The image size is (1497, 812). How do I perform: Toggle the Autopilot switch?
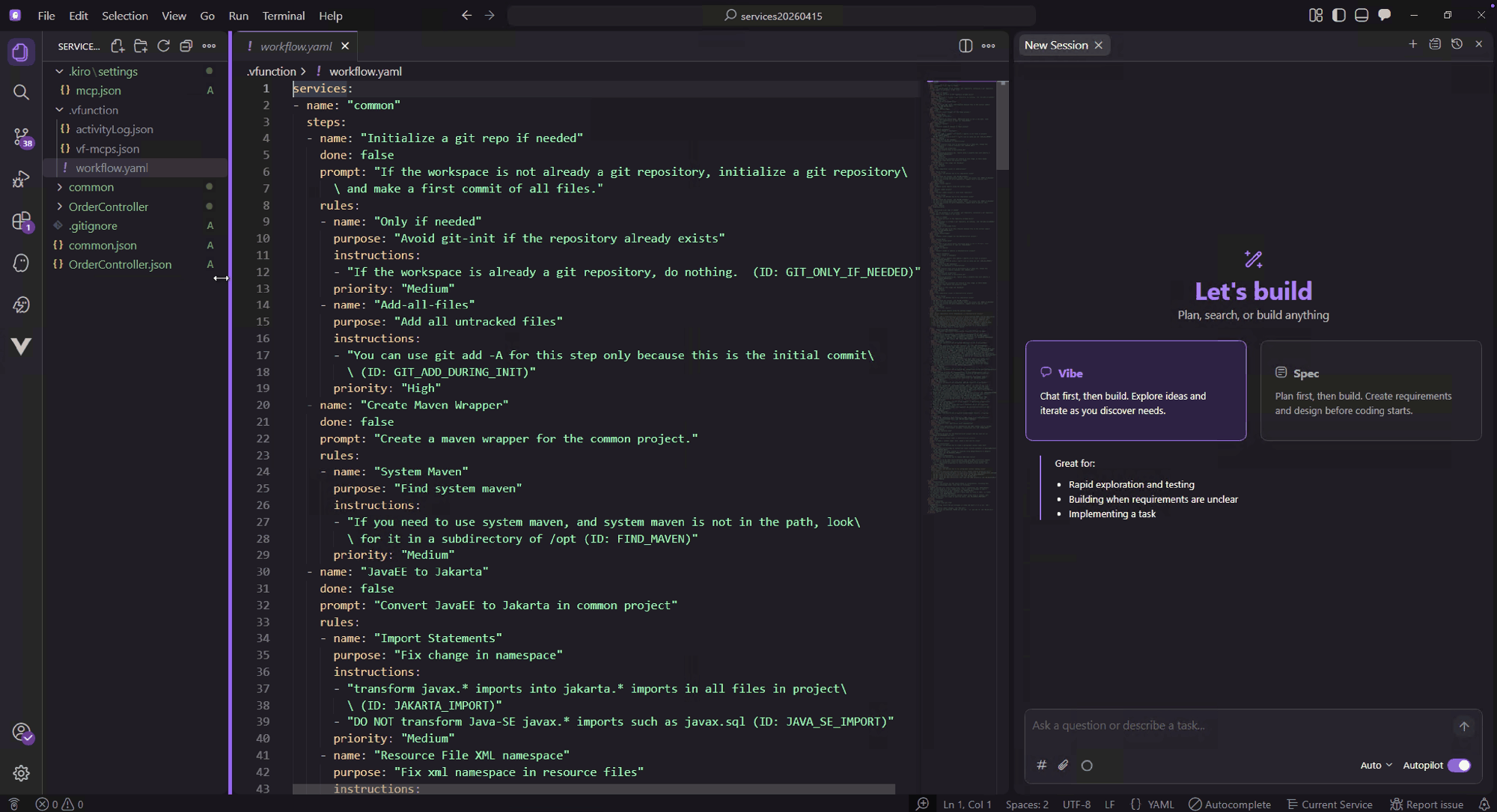(x=1459, y=765)
